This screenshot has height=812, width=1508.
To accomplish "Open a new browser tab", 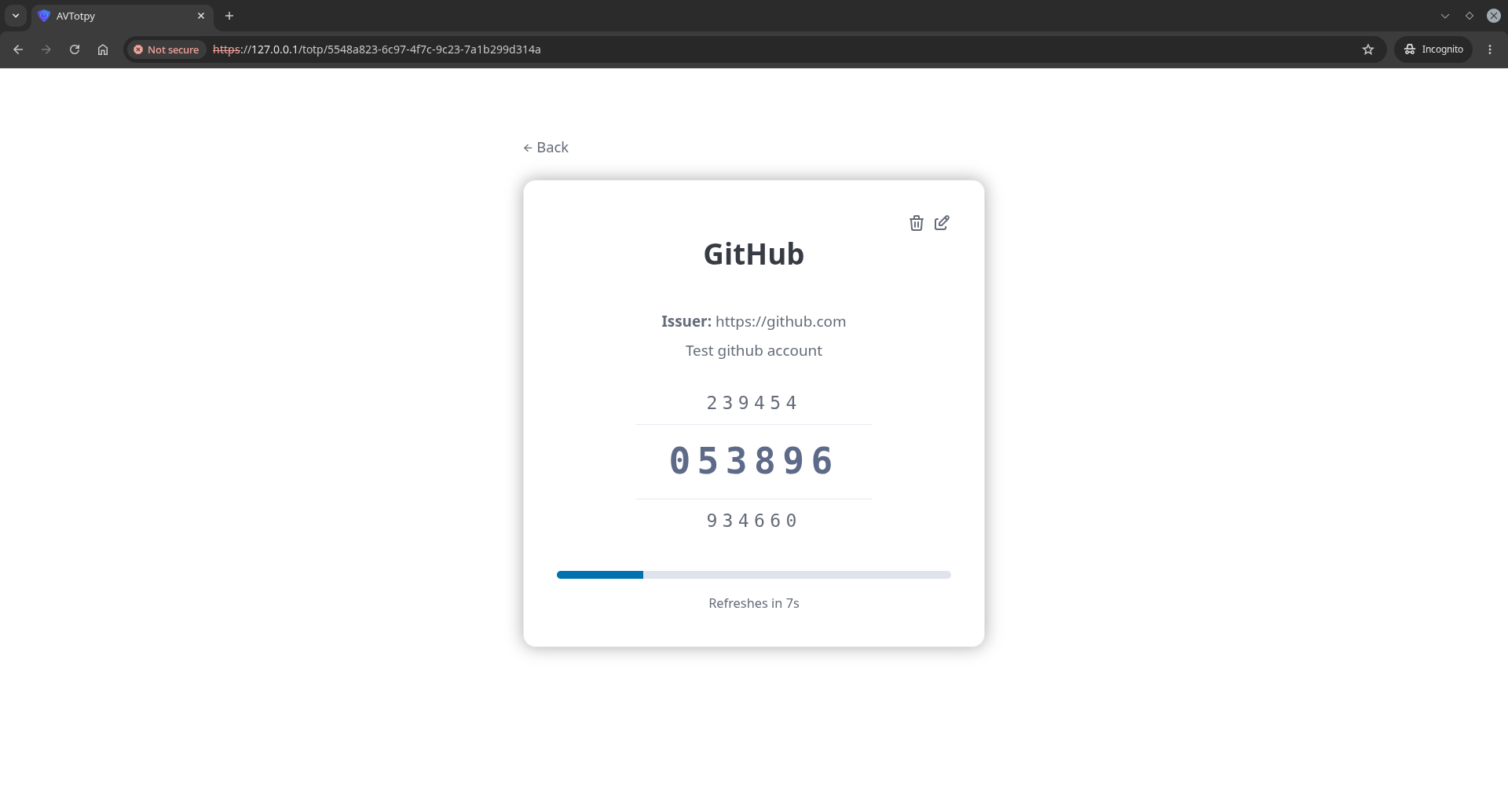I will 229,16.
